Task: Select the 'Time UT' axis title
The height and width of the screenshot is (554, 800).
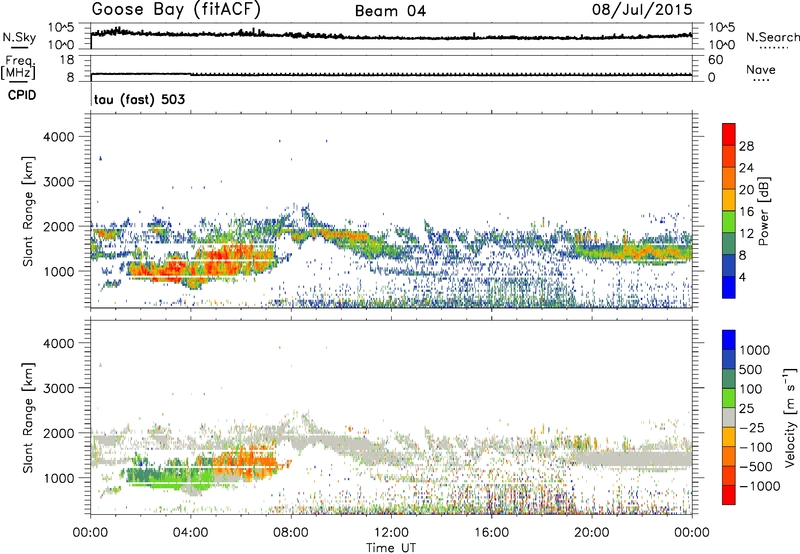Action: [391, 547]
